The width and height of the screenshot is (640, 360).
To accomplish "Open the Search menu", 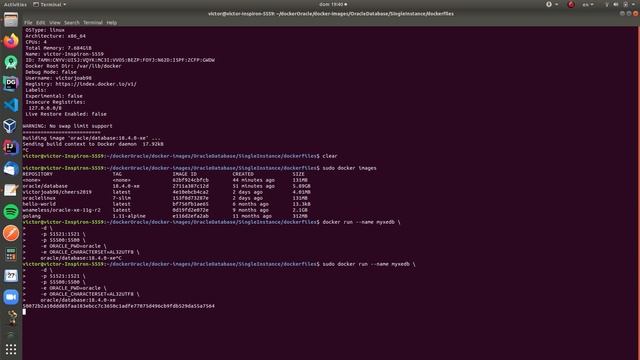I will coord(72,22).
